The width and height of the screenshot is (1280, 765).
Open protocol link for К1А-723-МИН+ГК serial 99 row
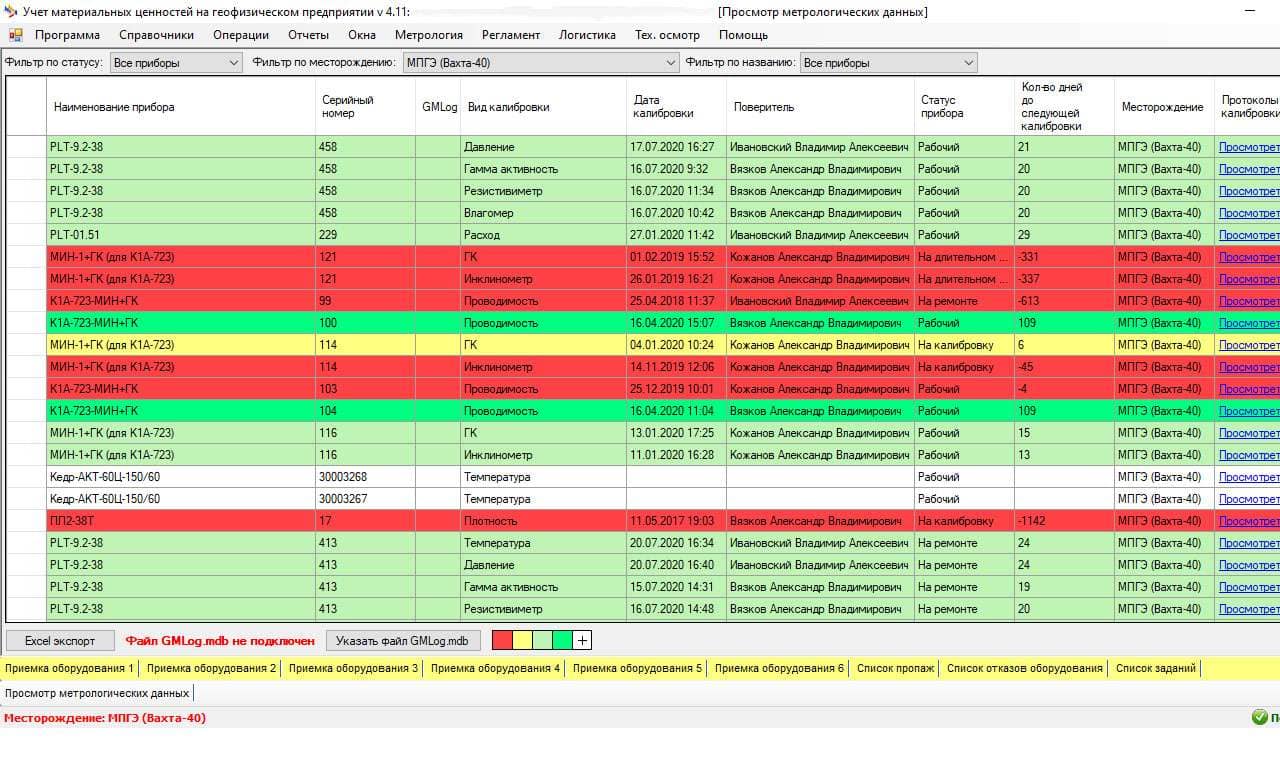click(x=1248, y=301)
